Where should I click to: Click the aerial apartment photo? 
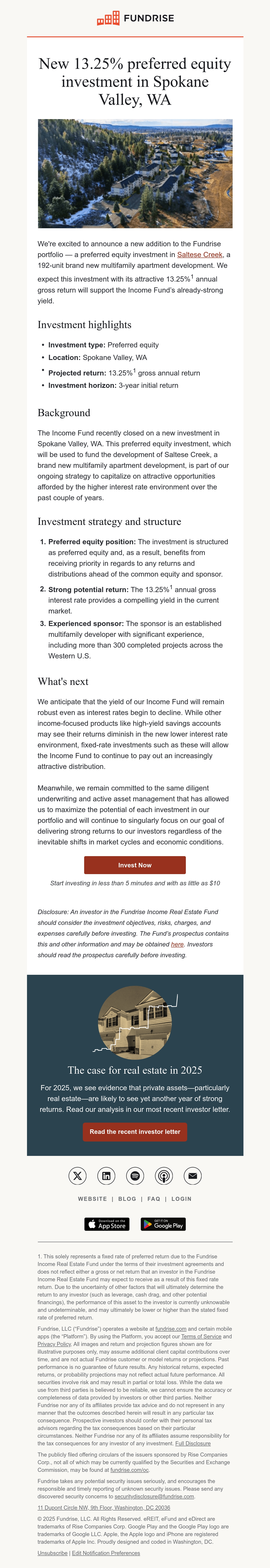tap(135, 173)
